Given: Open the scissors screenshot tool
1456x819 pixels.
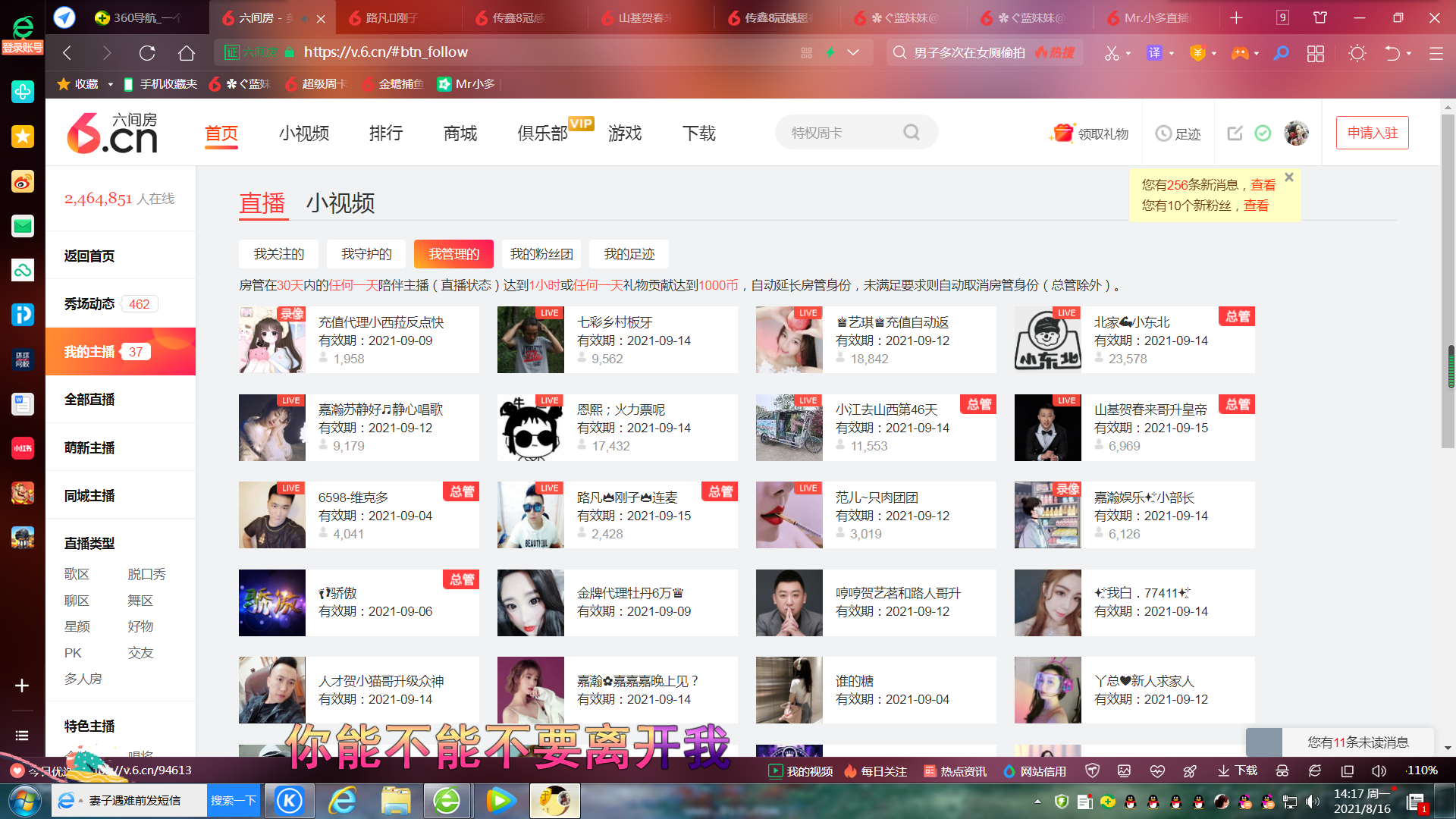Looking at the screenshot, I should click(1112, 52).
